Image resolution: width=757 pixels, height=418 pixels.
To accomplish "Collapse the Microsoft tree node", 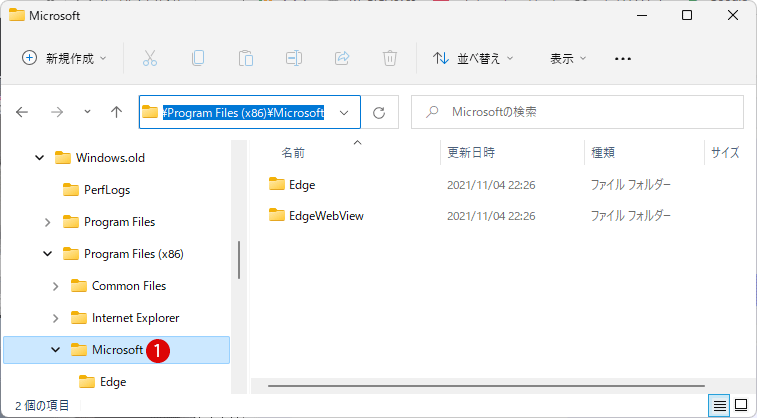I will [x=56, y=350].
